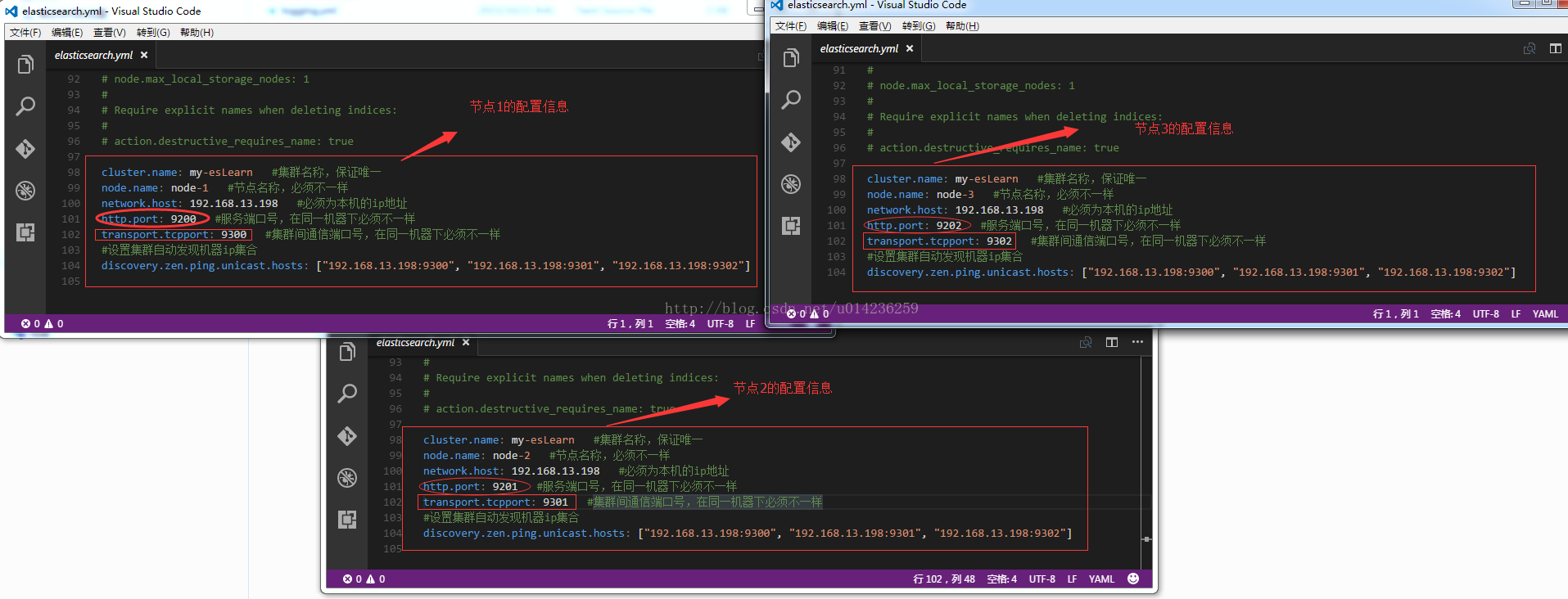
Task: Show Source Control in the node-3 window
Action: click(791, 142)
